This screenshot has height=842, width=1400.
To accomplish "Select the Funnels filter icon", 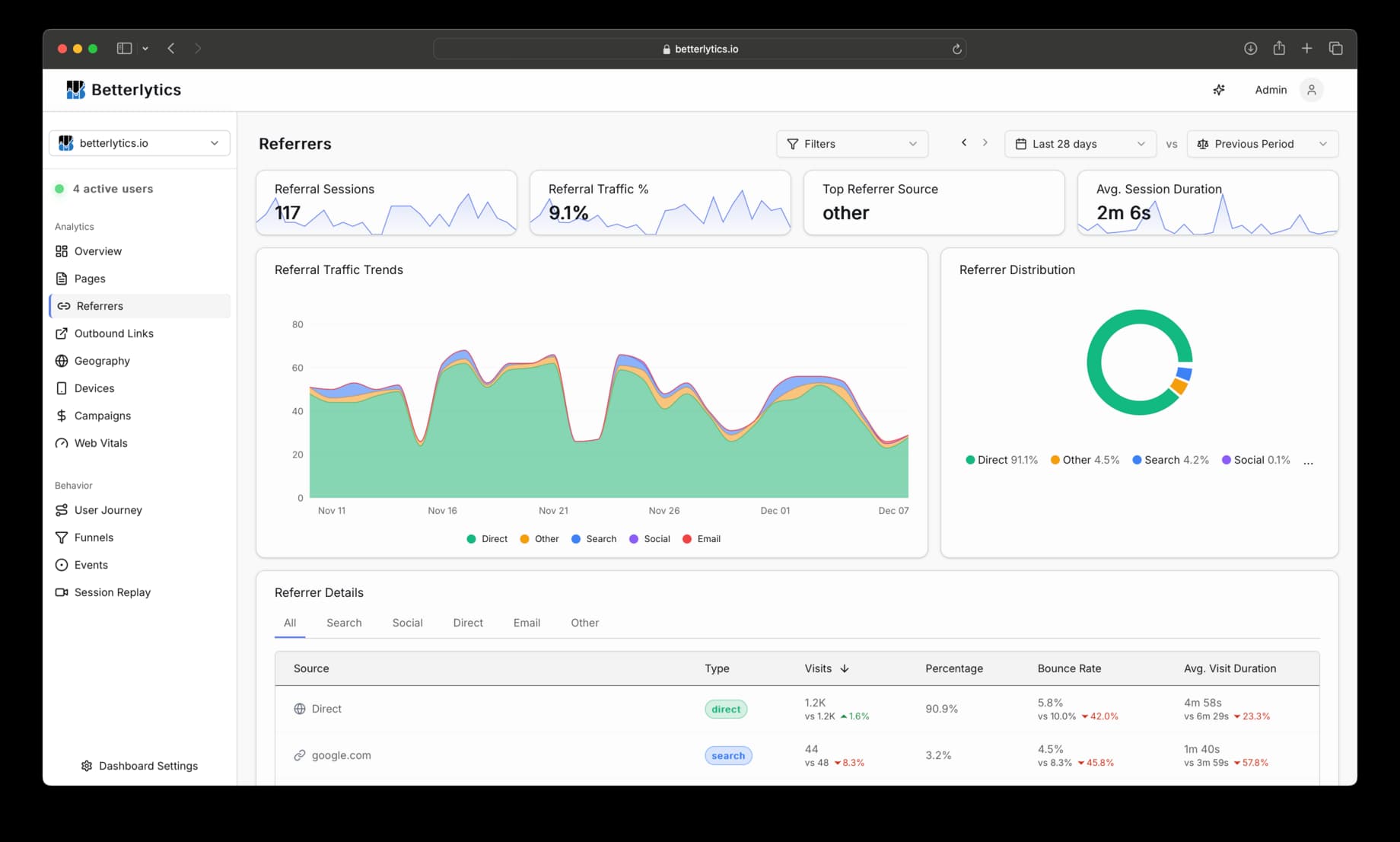I will pyautogui.click(x=62, y=537).
